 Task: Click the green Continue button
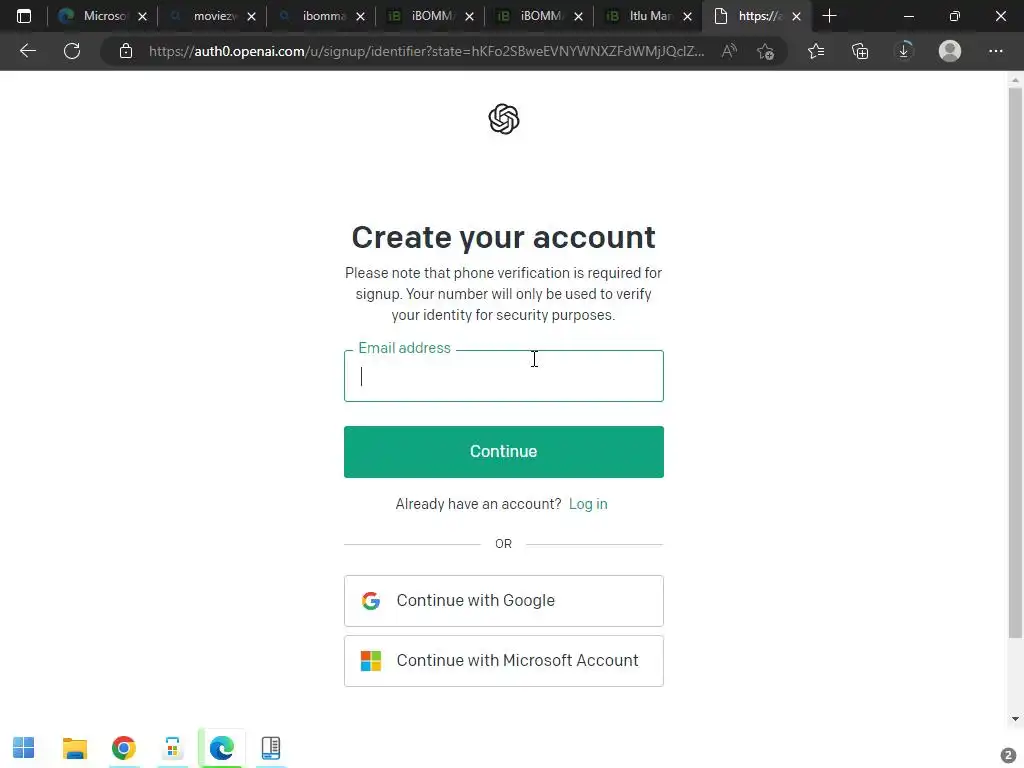tap(504, 452)
